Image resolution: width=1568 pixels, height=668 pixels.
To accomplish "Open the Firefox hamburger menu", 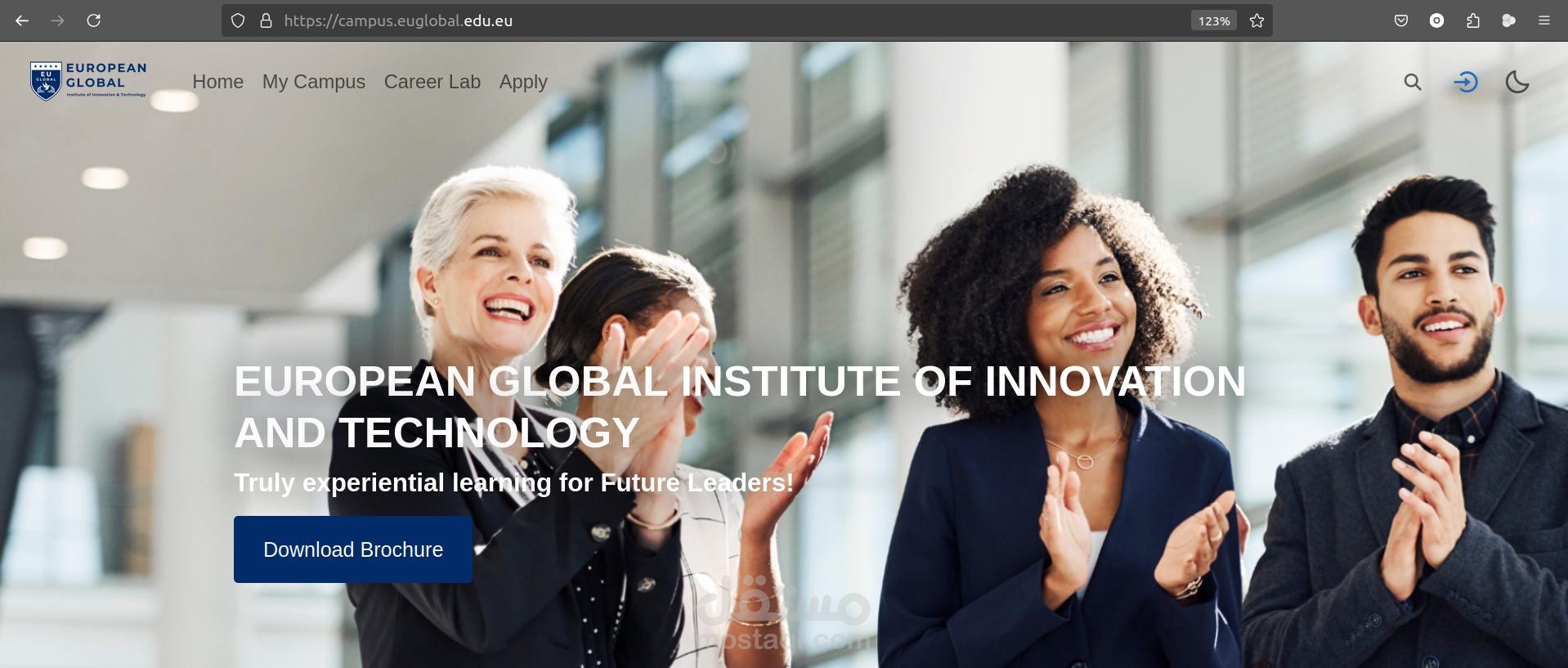I will [1544, 20].
